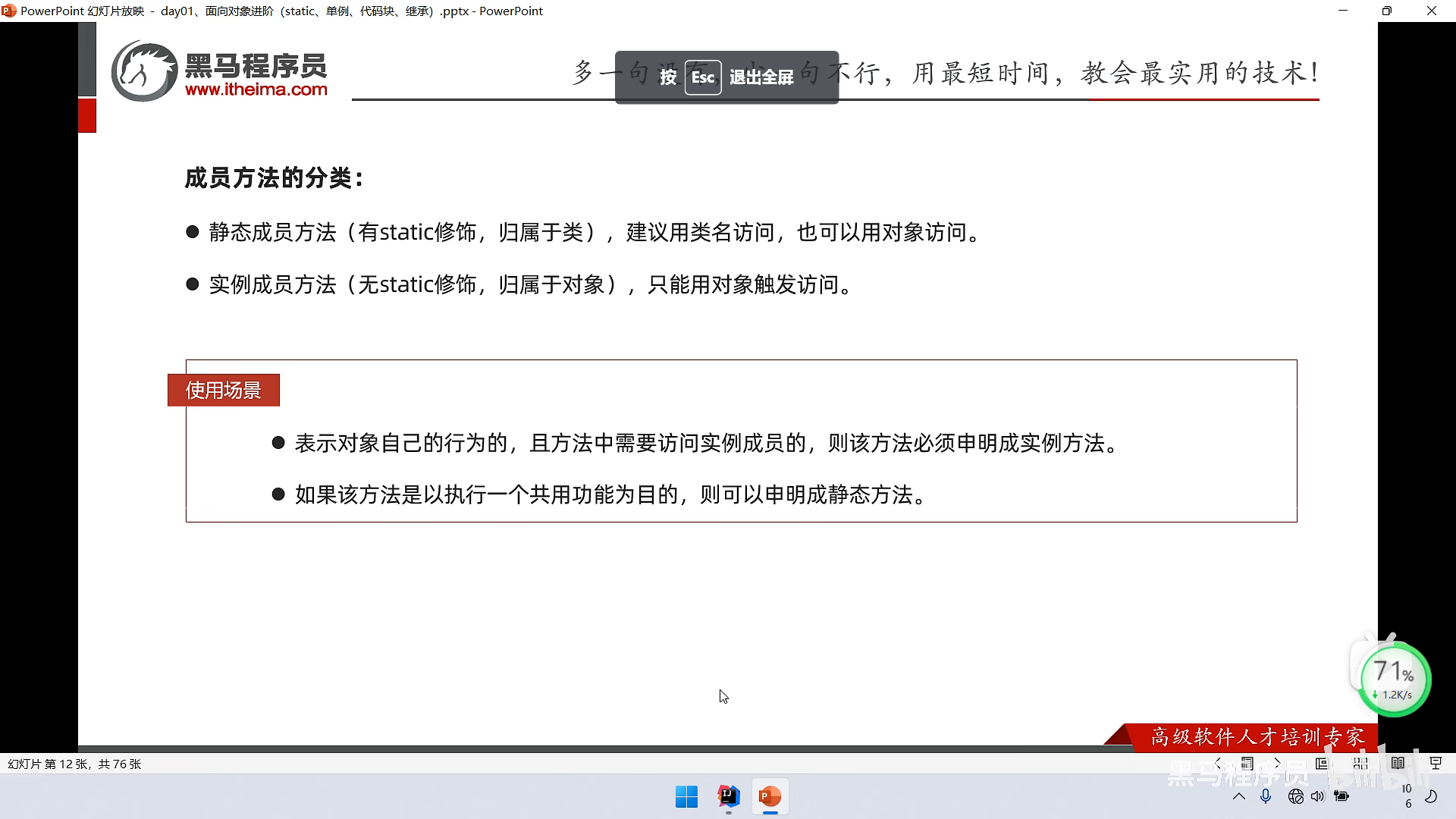
Task: Open the see-all-slides menu icon
Action: 1247,764
